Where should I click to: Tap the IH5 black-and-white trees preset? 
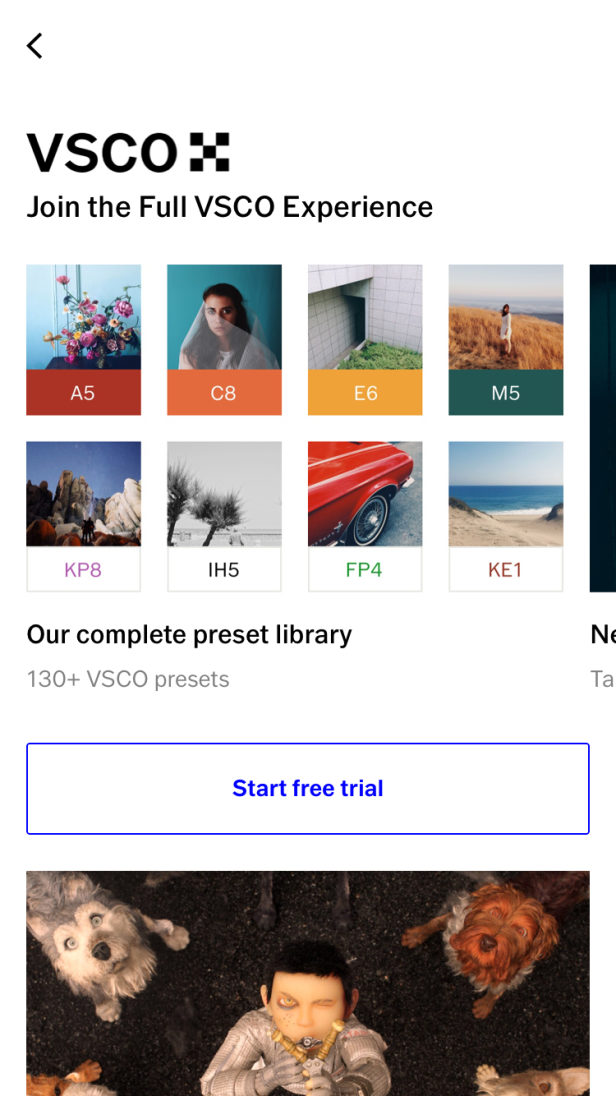tap(224, 494)
